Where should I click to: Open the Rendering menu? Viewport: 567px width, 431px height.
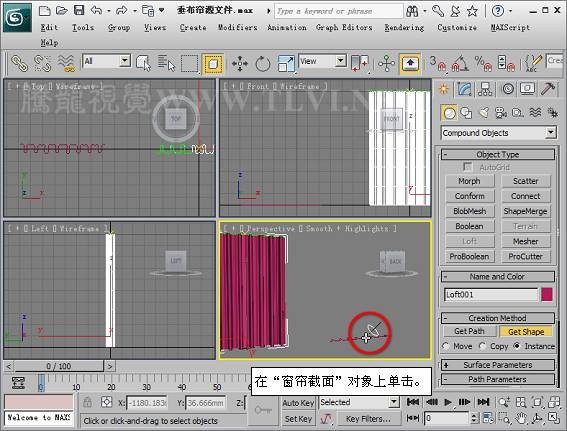(404, 27)
